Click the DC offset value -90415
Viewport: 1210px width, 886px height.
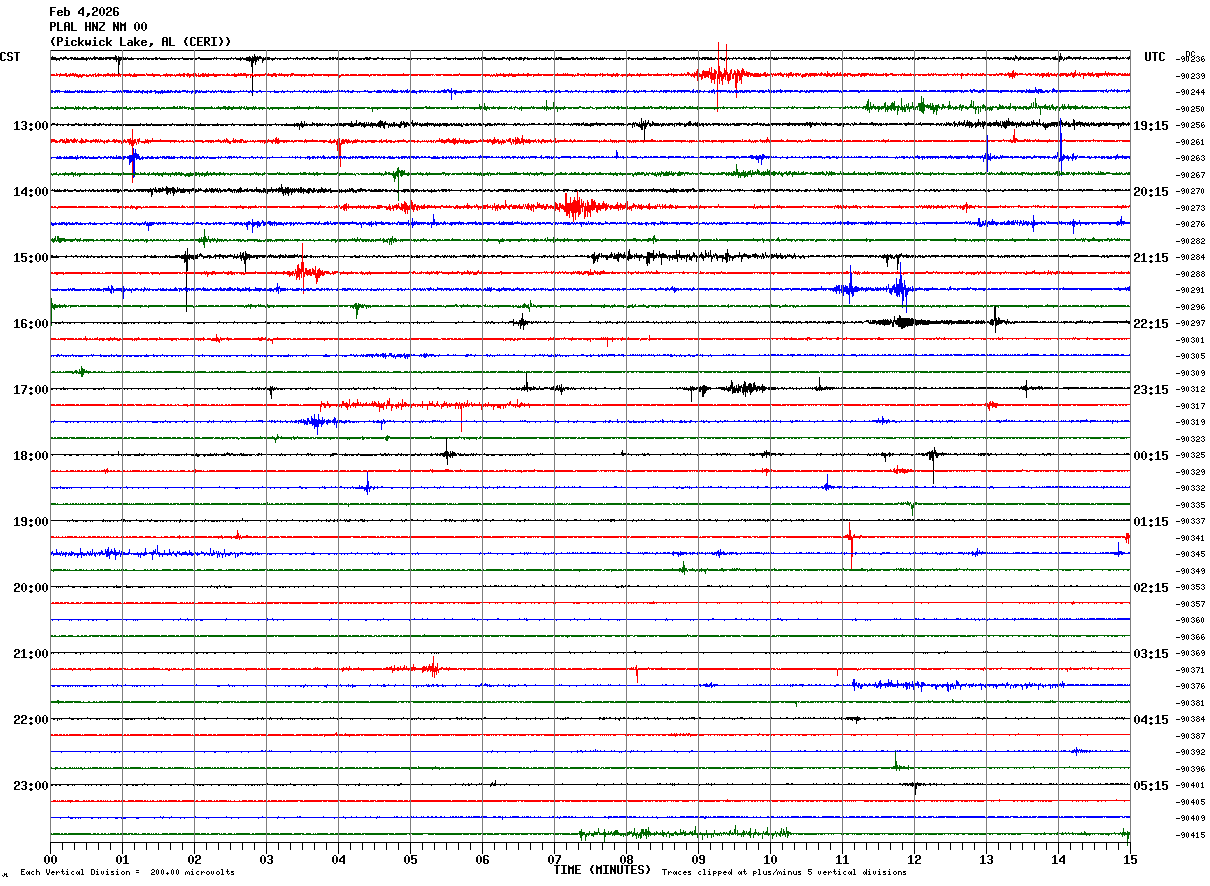click(x=1191, y=834)
